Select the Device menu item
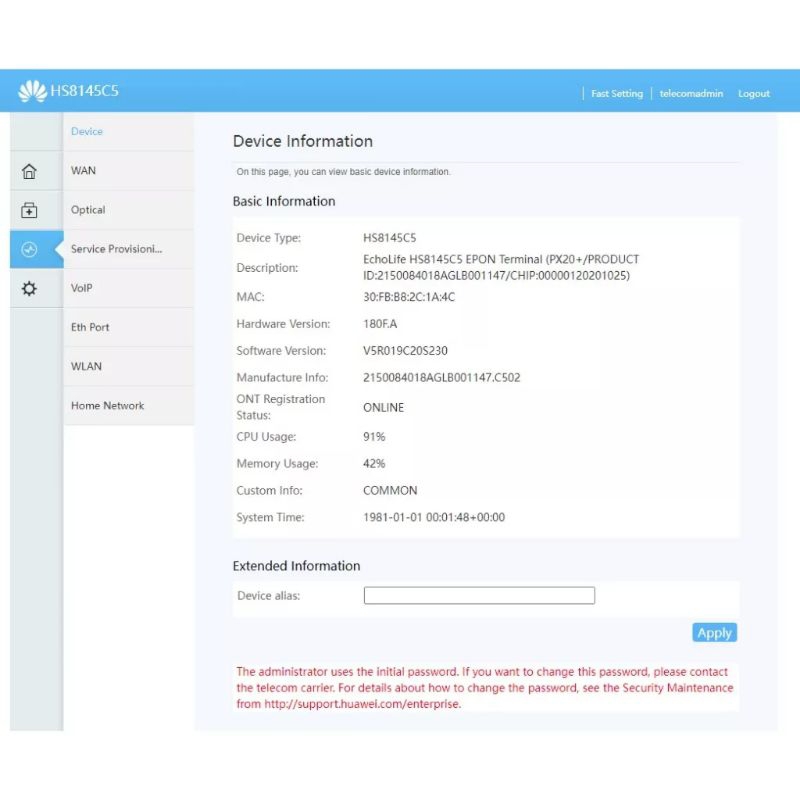Screen dimensions: 800x800 87,132
